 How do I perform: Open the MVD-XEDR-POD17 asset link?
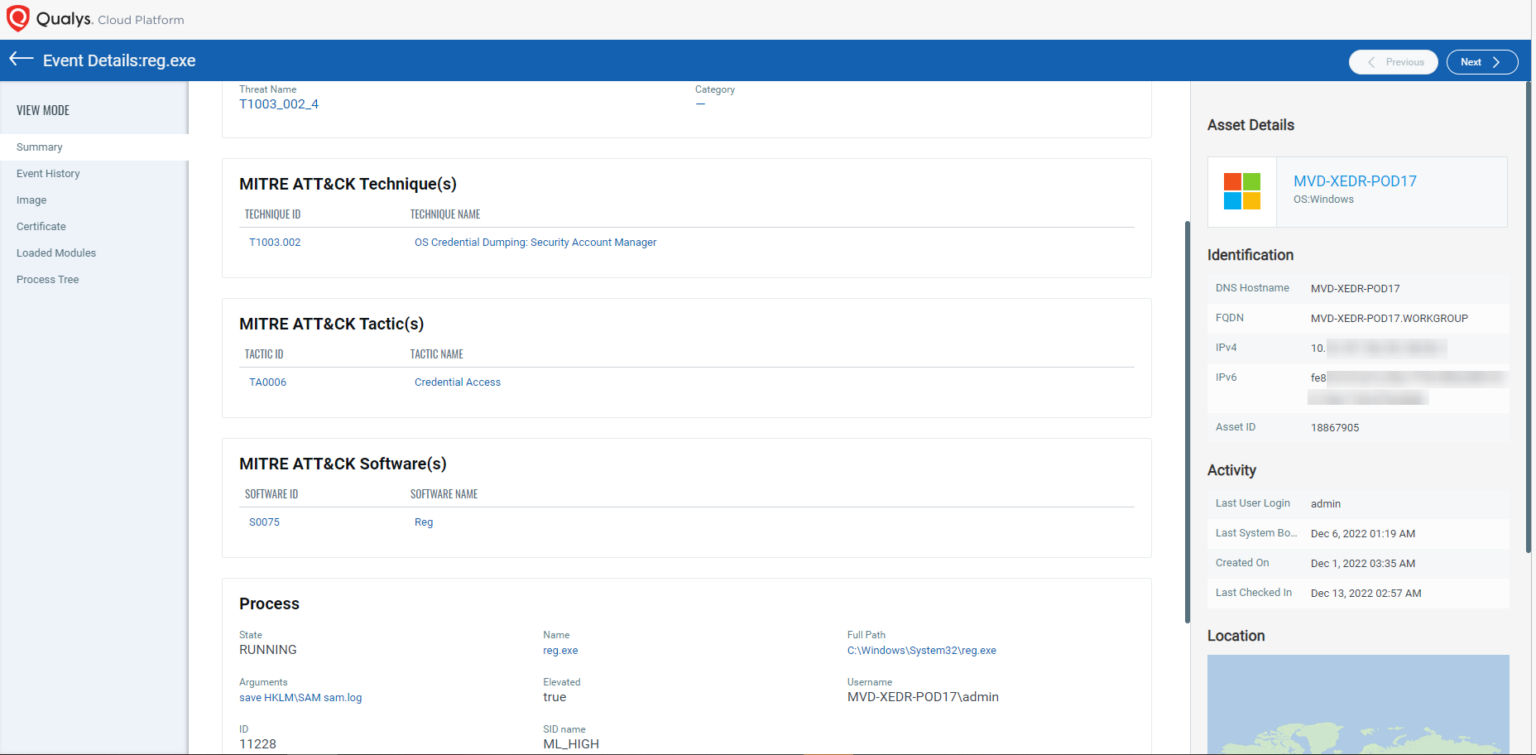click(1355, 181)
